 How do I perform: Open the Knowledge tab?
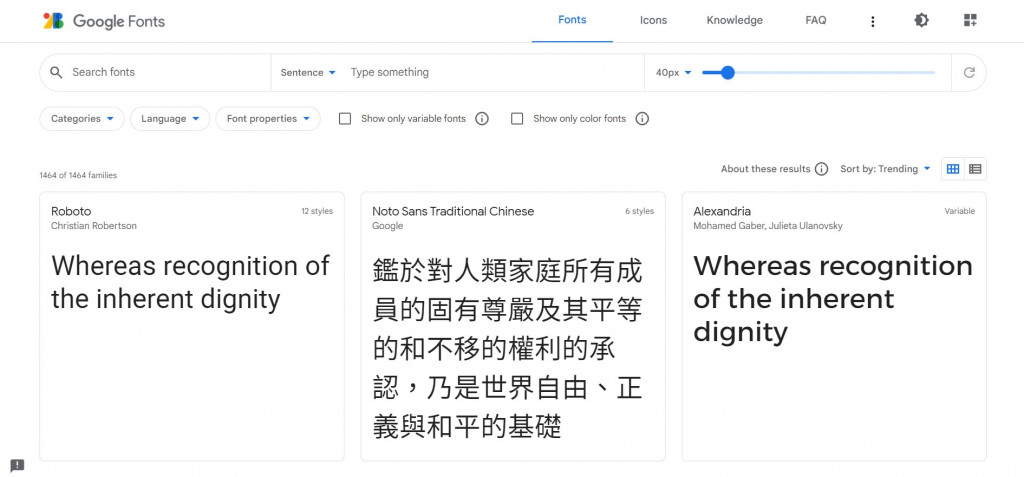coord(735,20)
